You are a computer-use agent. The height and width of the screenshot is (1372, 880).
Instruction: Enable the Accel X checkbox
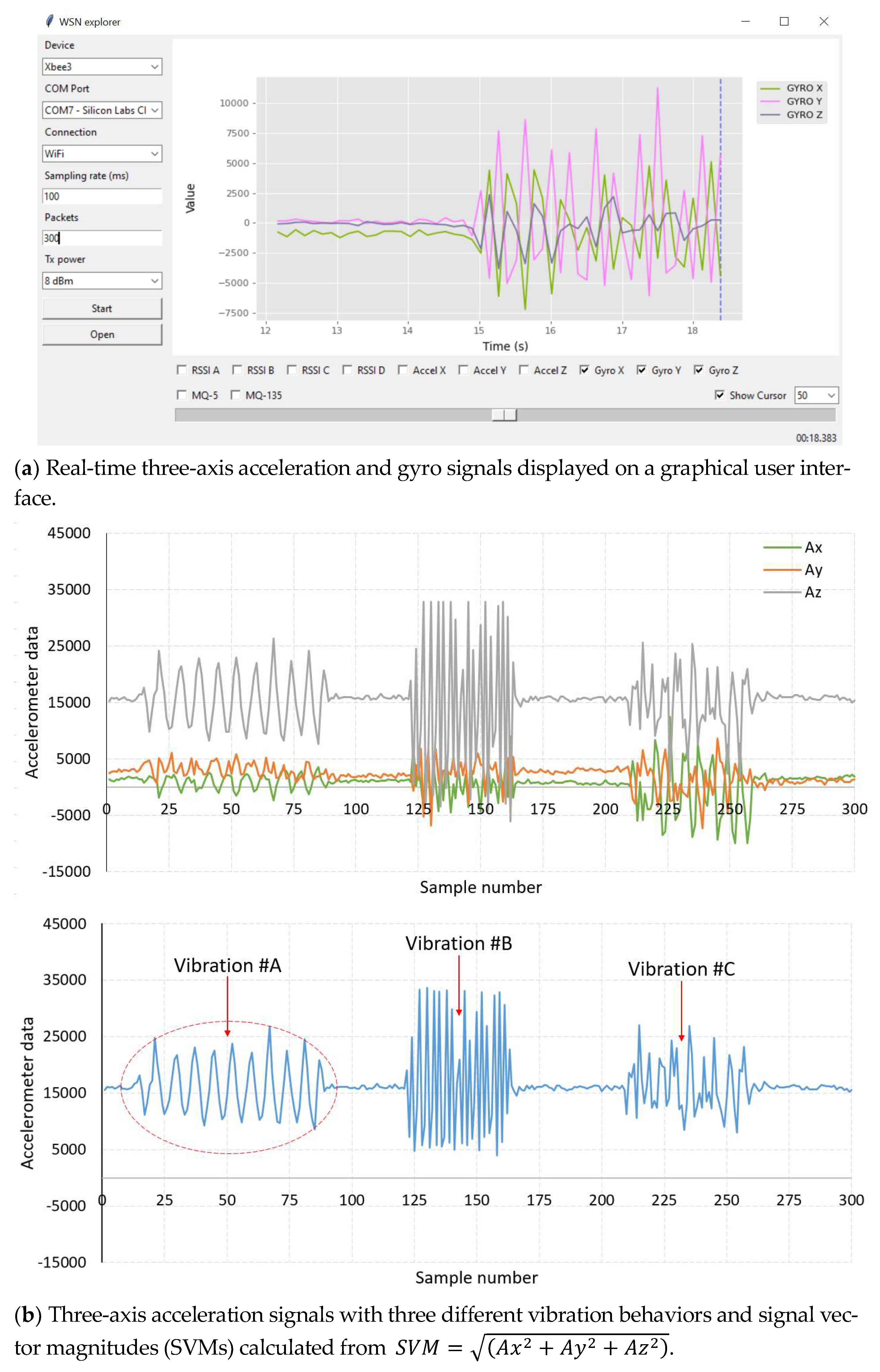(403, 370)
